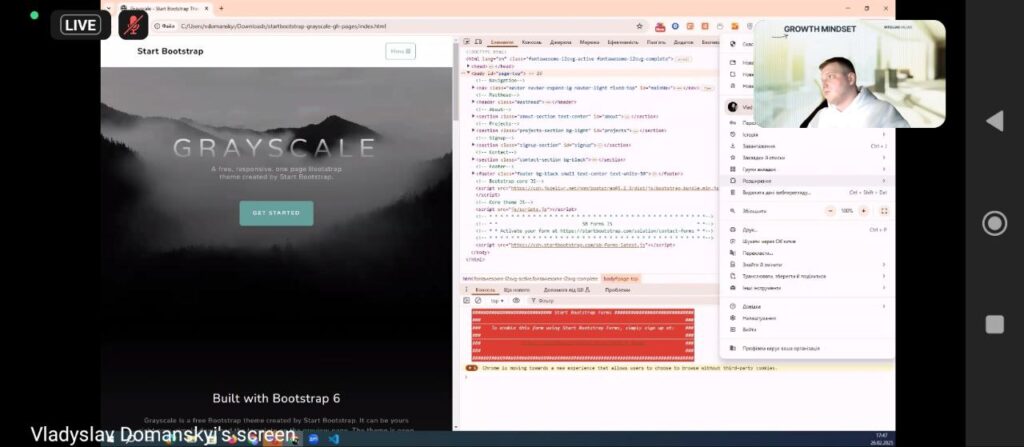Open the AI assistance drawer tab
This screenshot has width=1024, height=447.
(567, 290)
